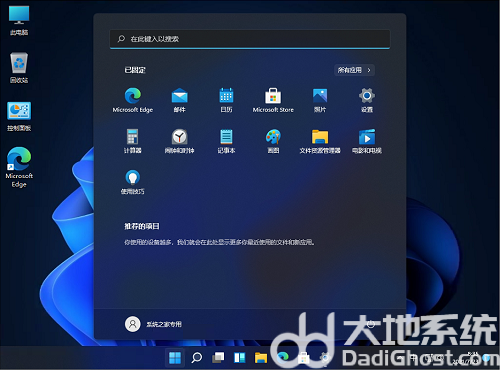This screenshot has width=500, height=370.
Task: Launch Paint (画图) from pinned apps
Action: 273,141
